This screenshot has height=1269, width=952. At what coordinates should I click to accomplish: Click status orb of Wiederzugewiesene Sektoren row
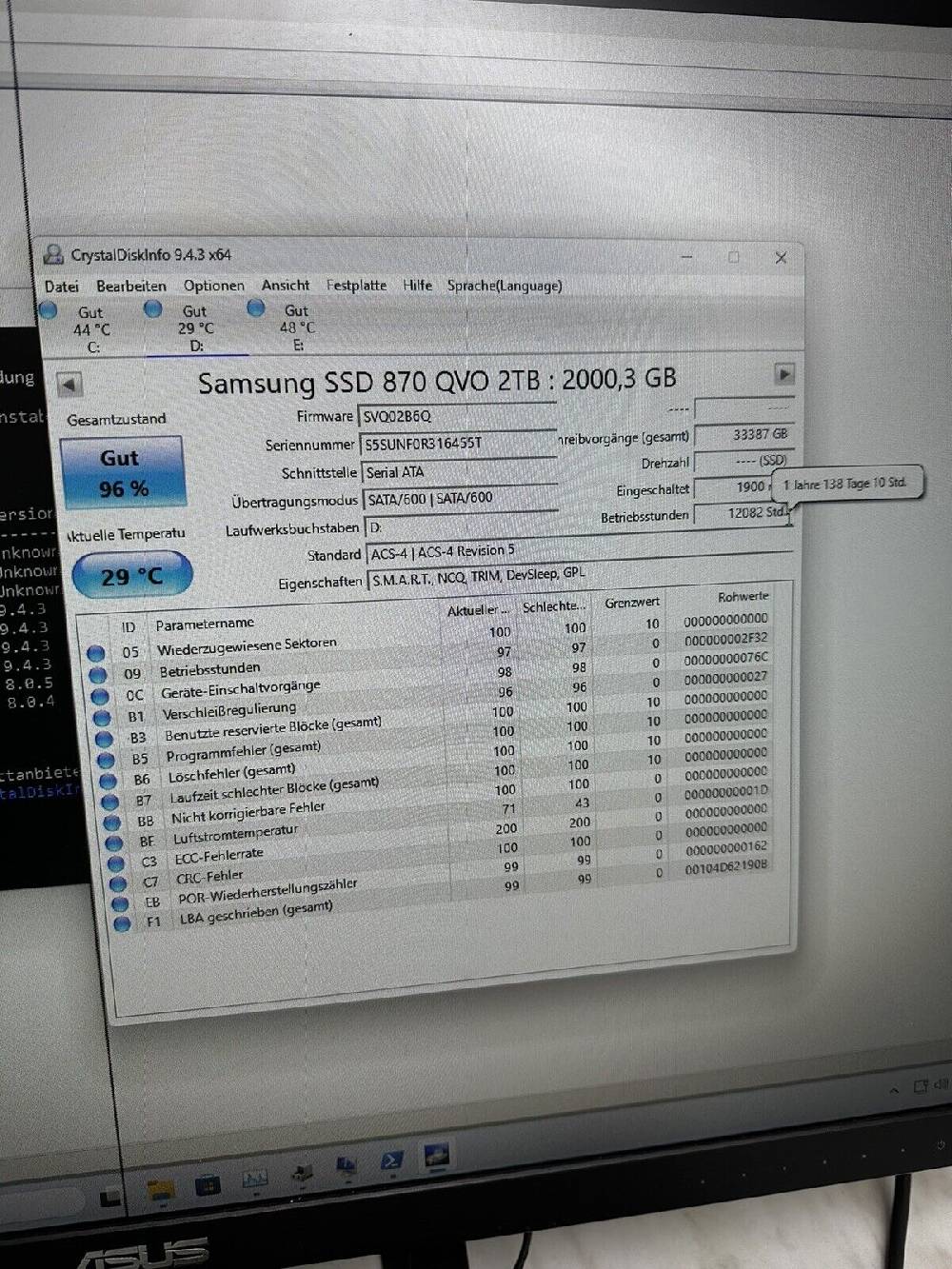(x=95, y=654)
